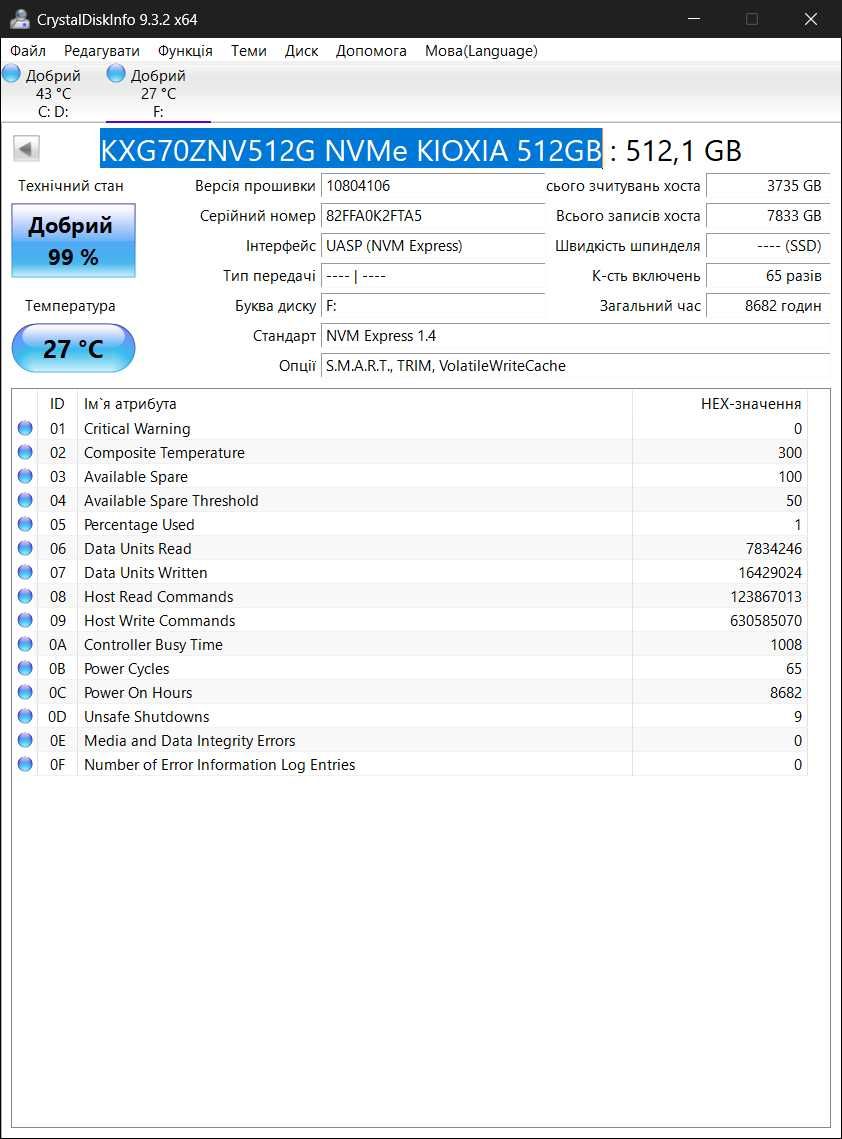
Task: Click the CrystalDiskInfo app icon in title bar
Action: pyautogui.click(x=20, y=19)
